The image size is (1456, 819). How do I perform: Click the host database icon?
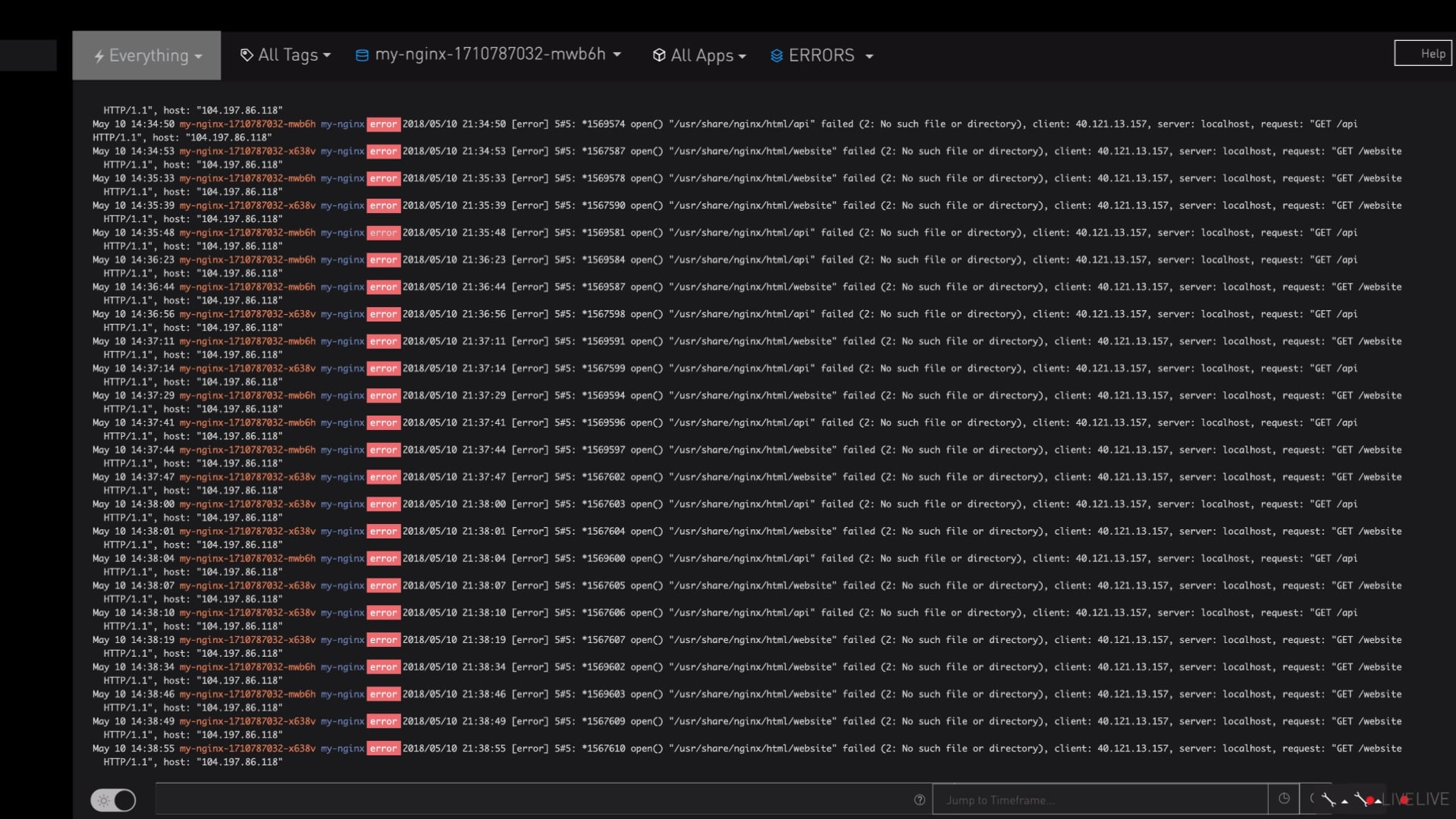point(362,55)
